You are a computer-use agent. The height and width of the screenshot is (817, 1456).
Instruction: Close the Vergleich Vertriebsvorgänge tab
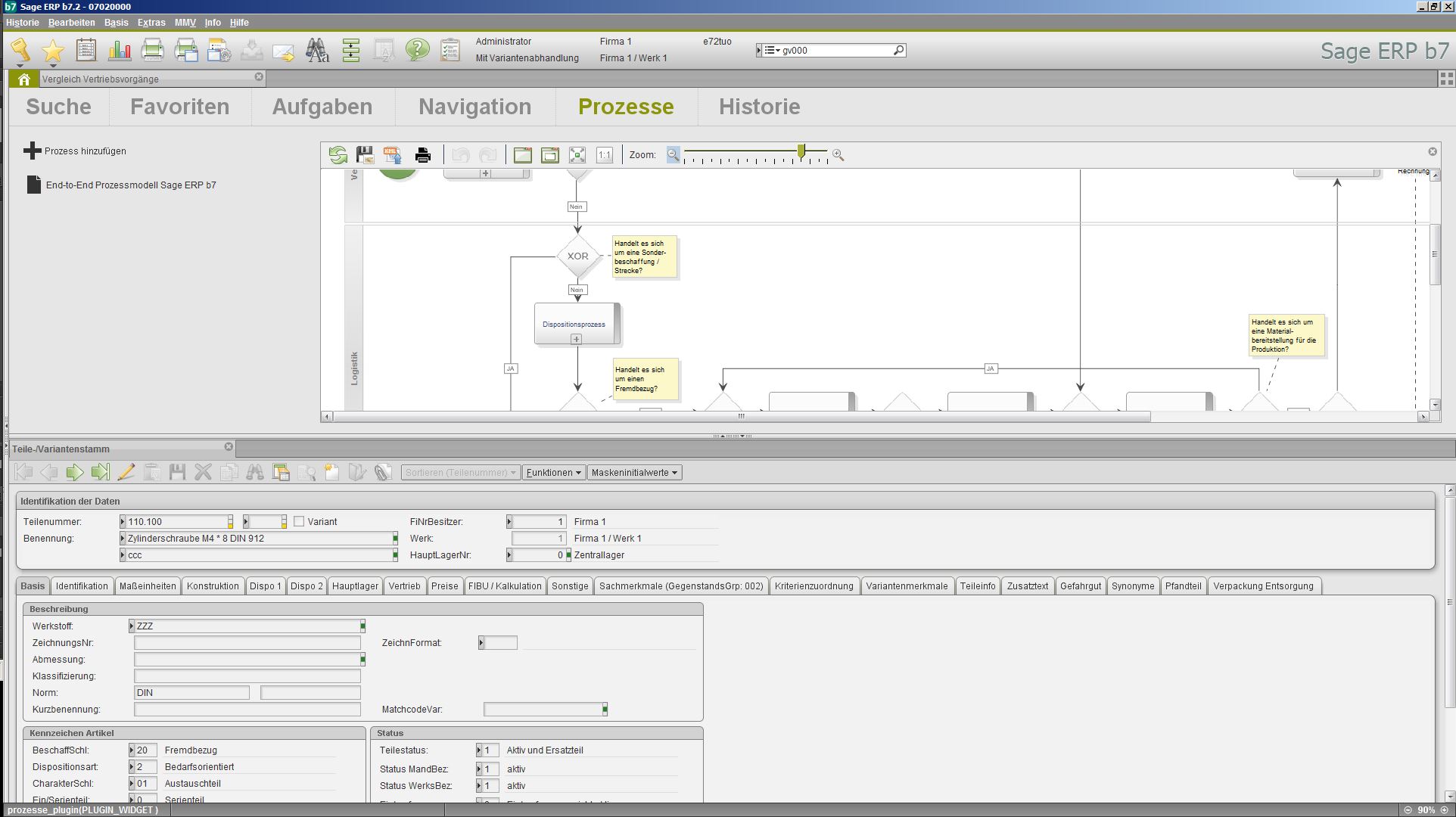[259, 77]
